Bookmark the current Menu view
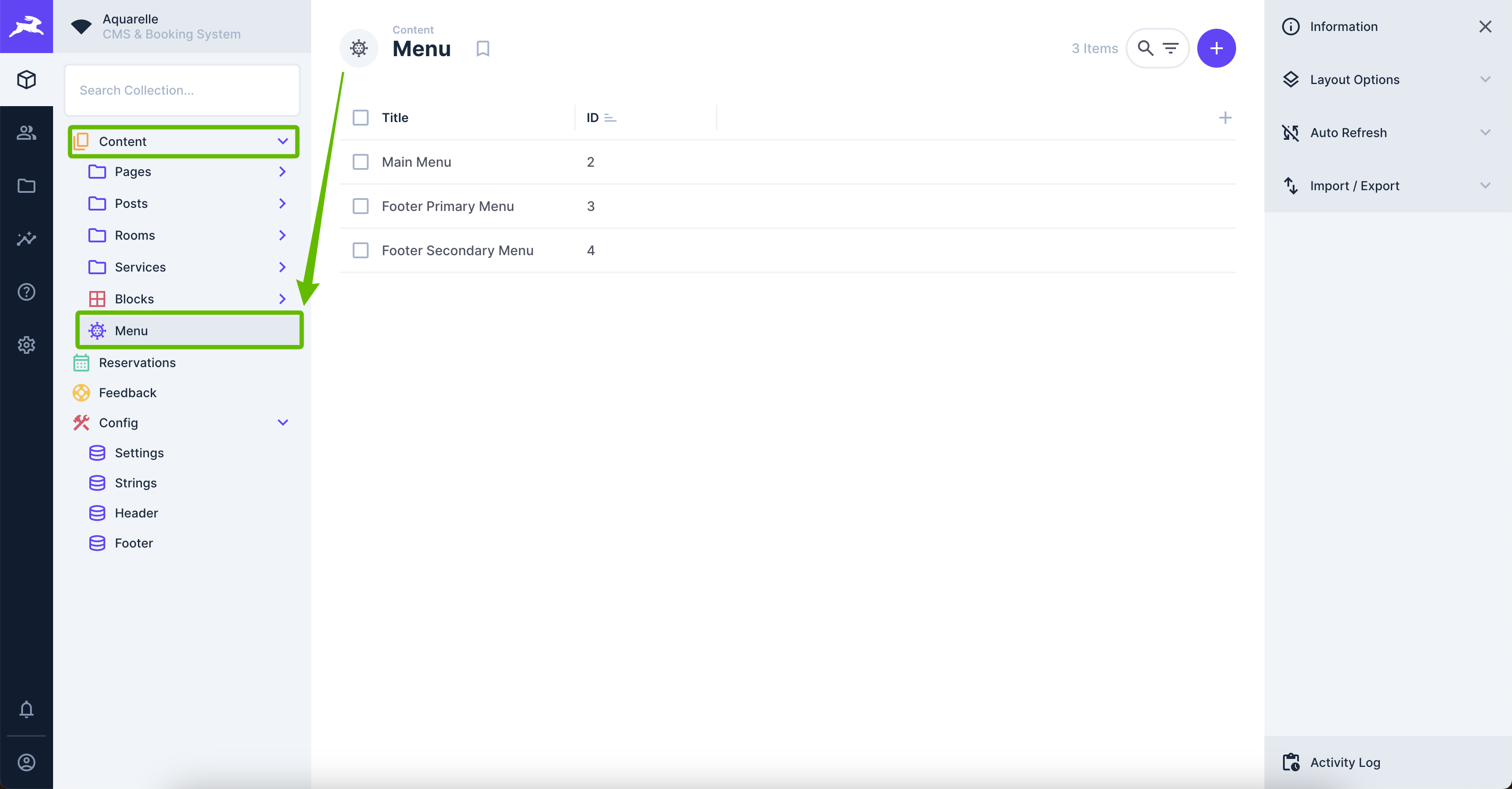 [x=482, y=48]
